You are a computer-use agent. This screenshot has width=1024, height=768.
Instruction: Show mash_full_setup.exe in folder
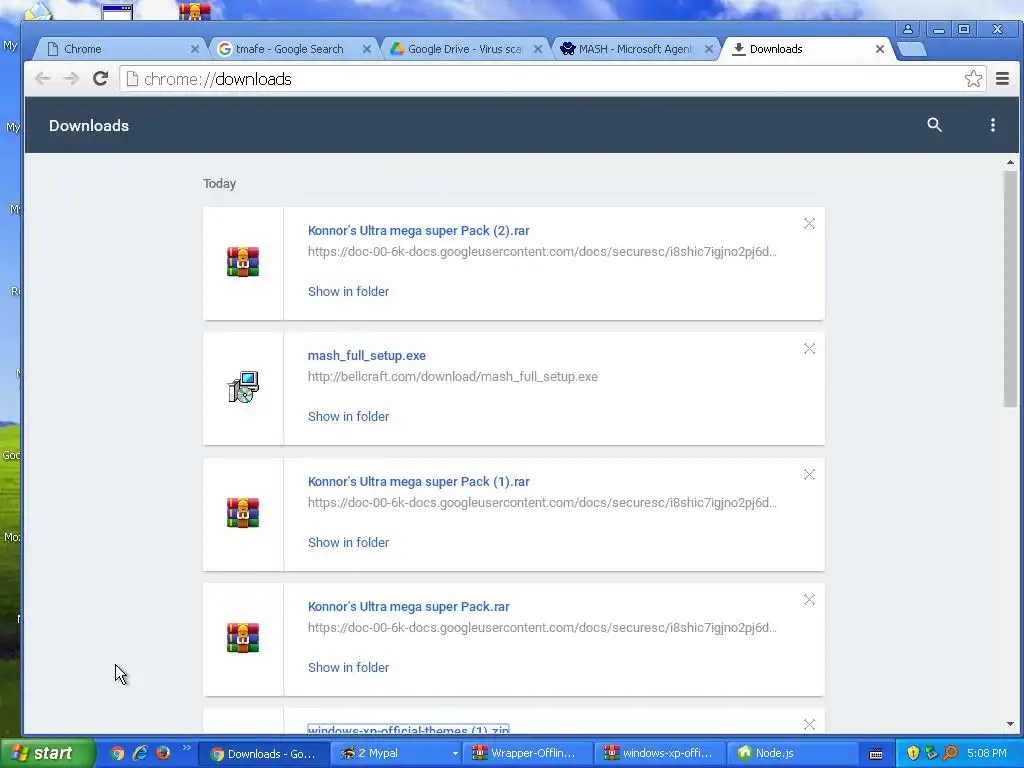point(348,416)
